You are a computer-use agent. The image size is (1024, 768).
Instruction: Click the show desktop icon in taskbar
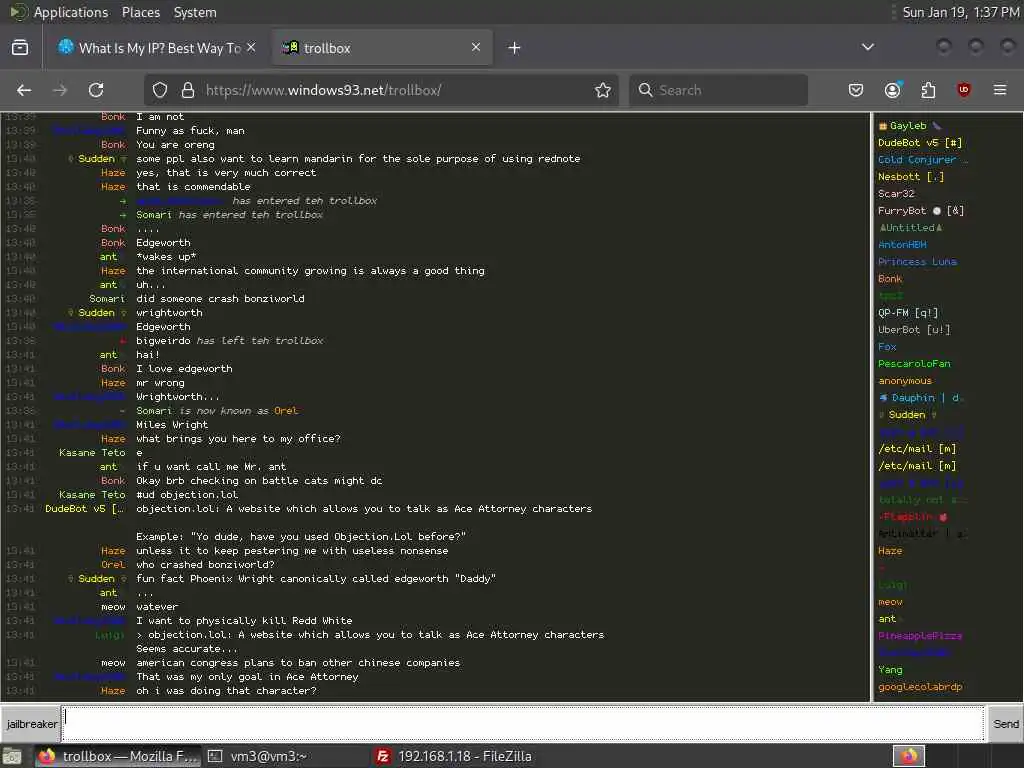point(13,756)
